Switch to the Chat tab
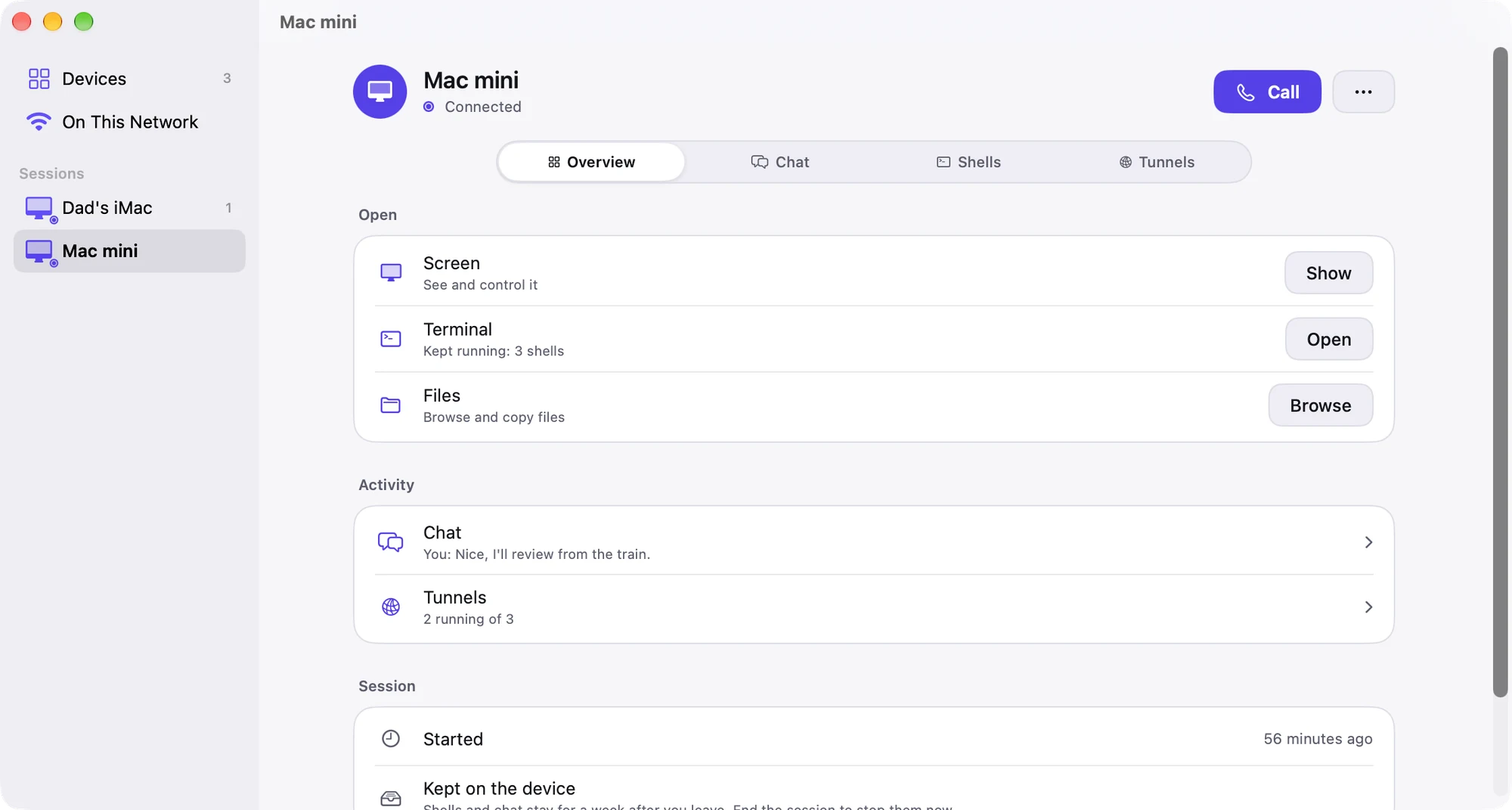 pos(779,162)
